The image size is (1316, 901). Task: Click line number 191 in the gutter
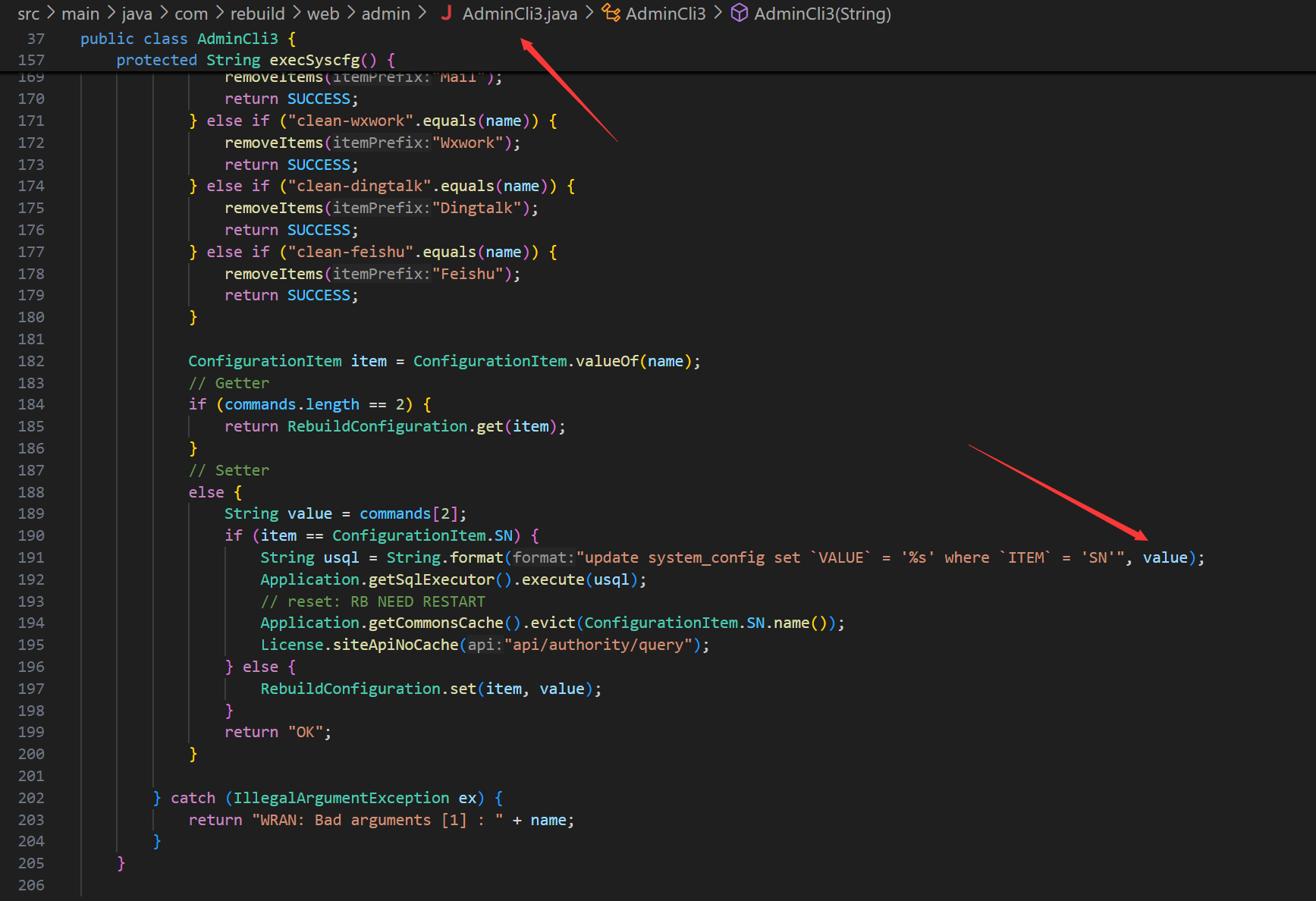click(x=31, y=557)
